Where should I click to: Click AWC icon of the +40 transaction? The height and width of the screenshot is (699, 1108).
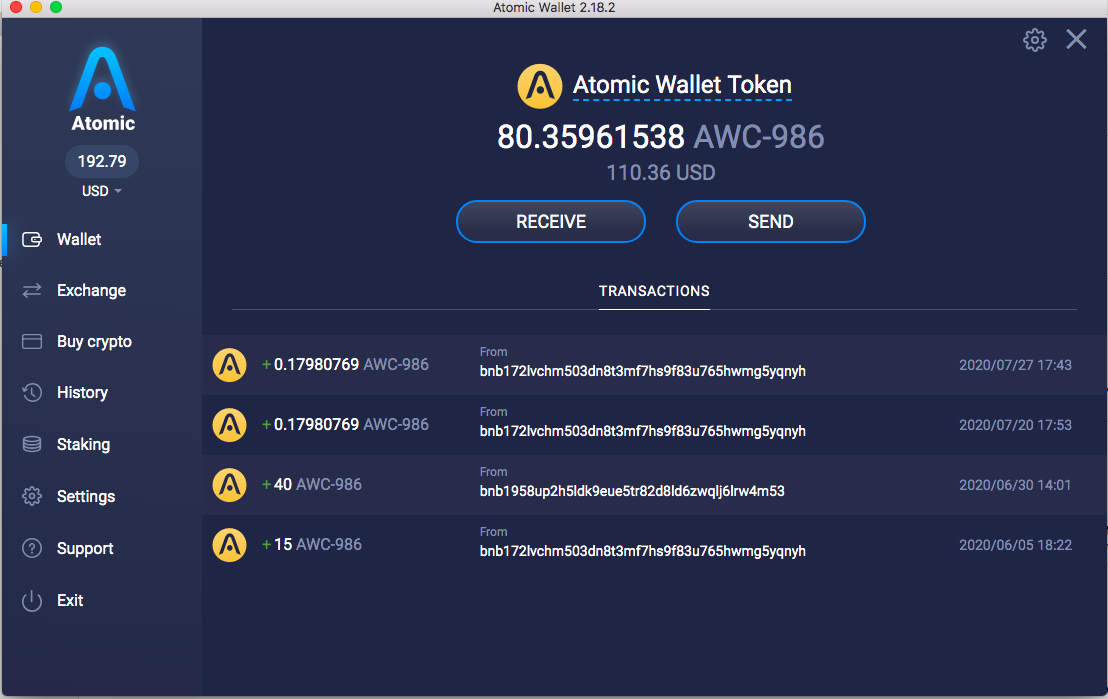230,485
